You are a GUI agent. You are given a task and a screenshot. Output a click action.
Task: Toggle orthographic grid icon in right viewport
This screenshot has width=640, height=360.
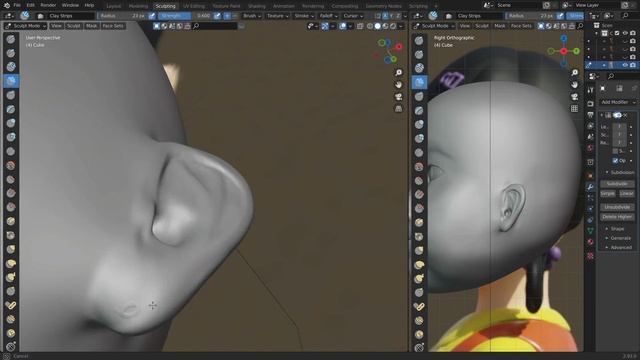tap(575, 109)
